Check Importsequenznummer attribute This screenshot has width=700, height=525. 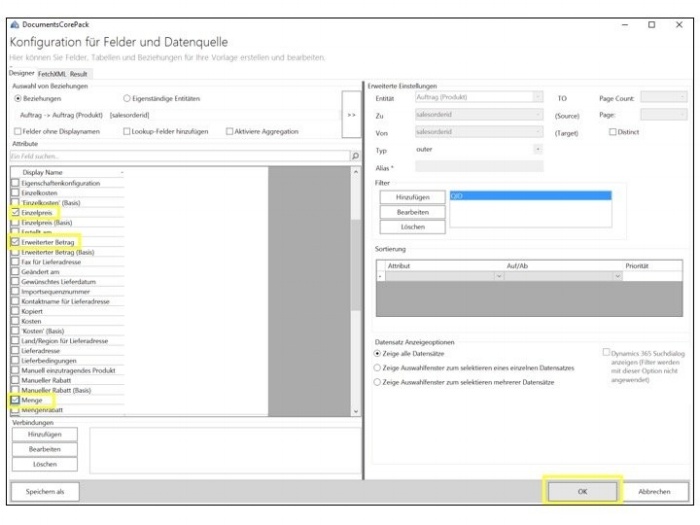pyautogui.click(x=15, y=292)
